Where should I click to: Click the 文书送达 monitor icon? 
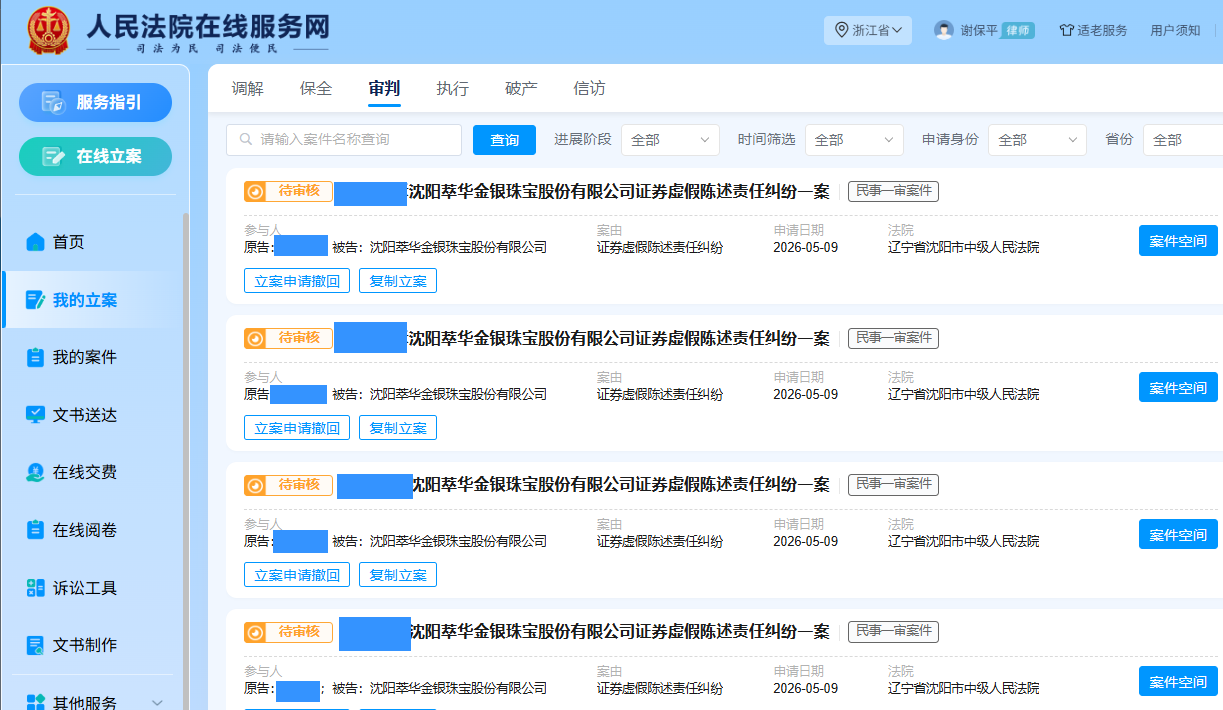[x=36, y=414]
